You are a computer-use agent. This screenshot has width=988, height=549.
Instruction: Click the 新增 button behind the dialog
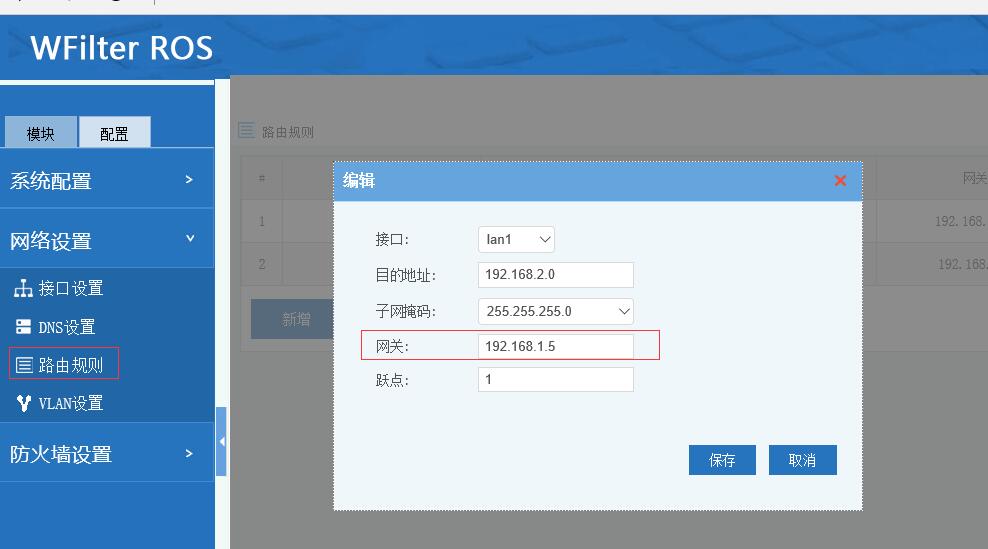(296, 319)
